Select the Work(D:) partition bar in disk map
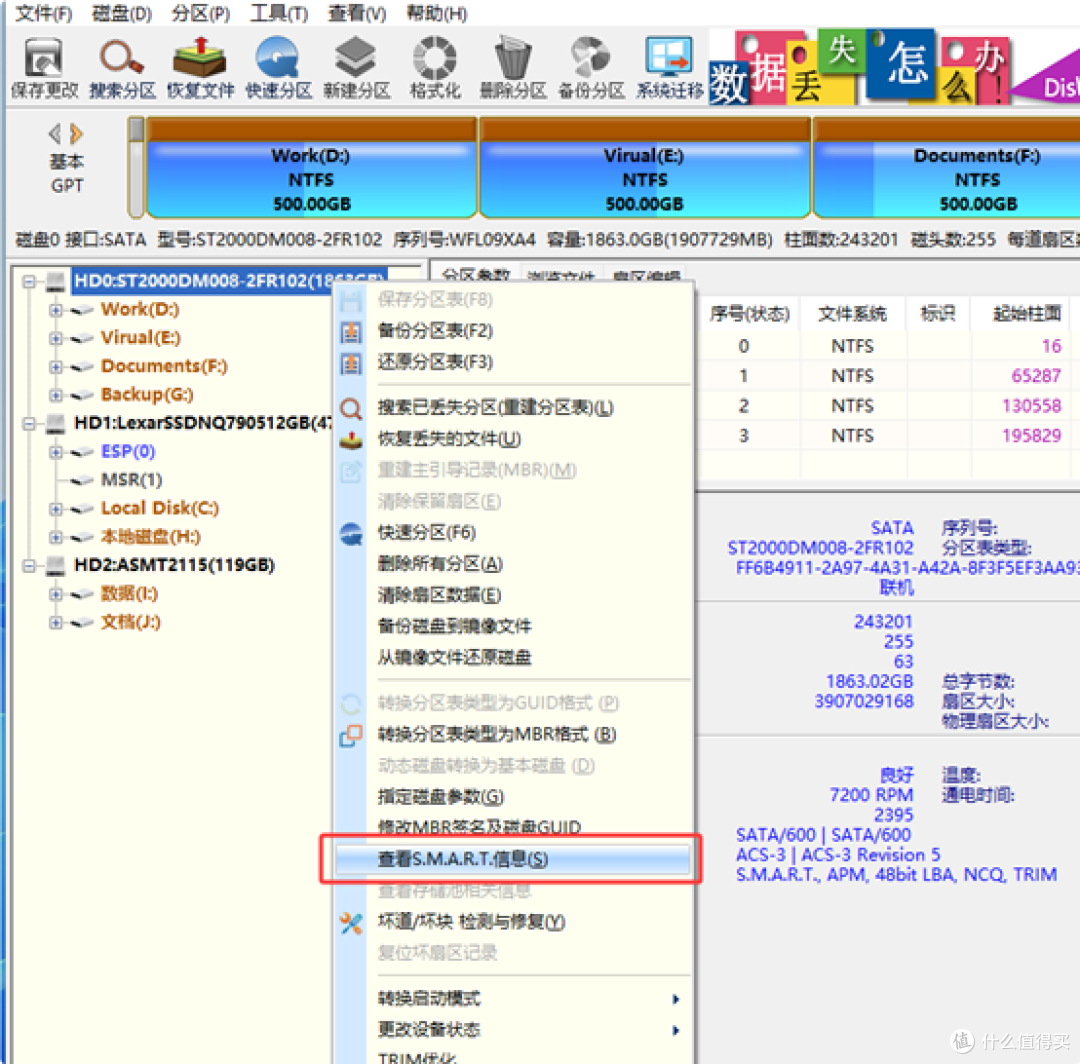The image size is (1080, 1064). point(311,167)
